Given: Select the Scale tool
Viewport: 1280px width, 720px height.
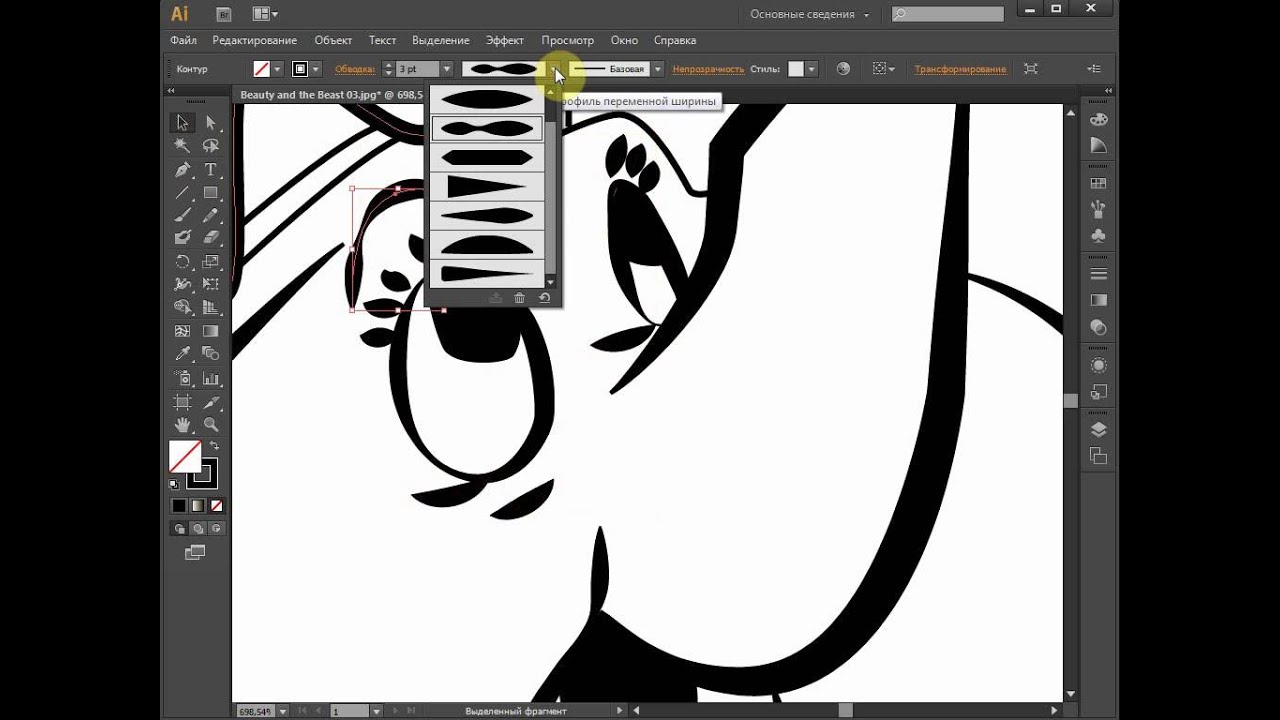Looking at the screenshot, I should [211, 262].
